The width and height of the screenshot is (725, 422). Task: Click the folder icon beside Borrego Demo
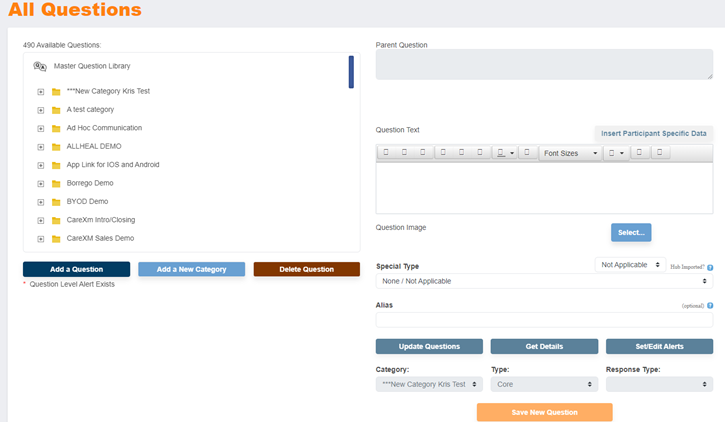(x=56, y=183)
